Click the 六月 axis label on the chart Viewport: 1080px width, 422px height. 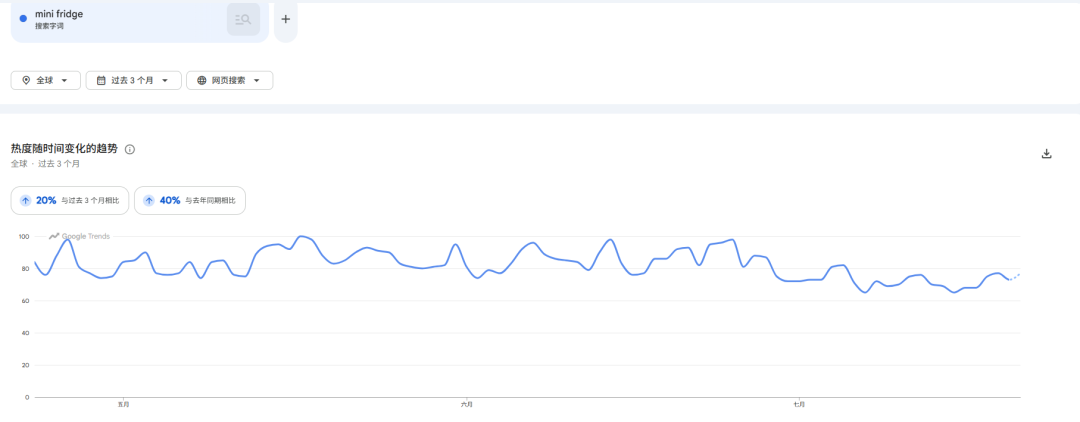click(466, 404)
